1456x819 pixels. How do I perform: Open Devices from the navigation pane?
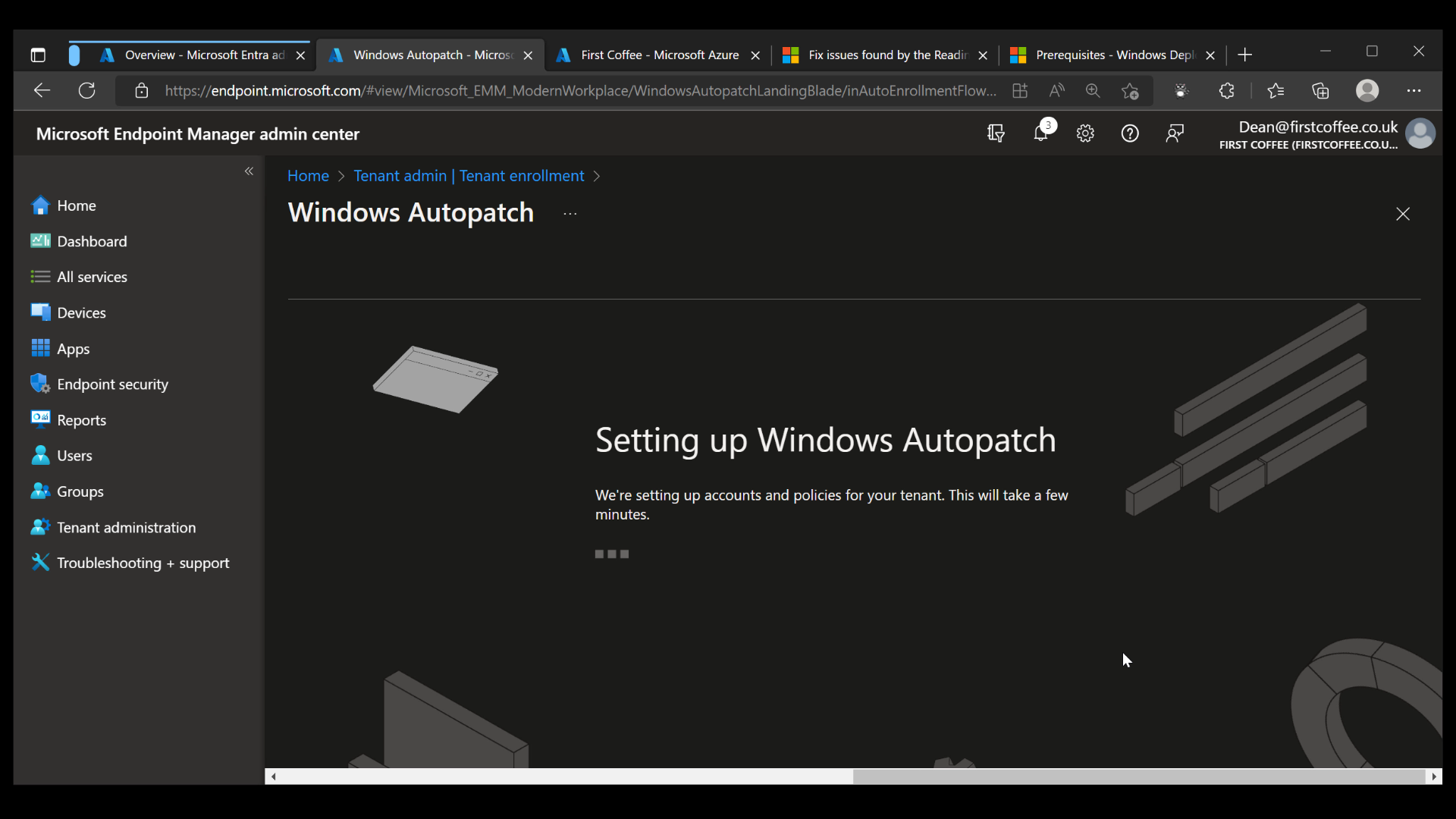(x=81, y=312)
